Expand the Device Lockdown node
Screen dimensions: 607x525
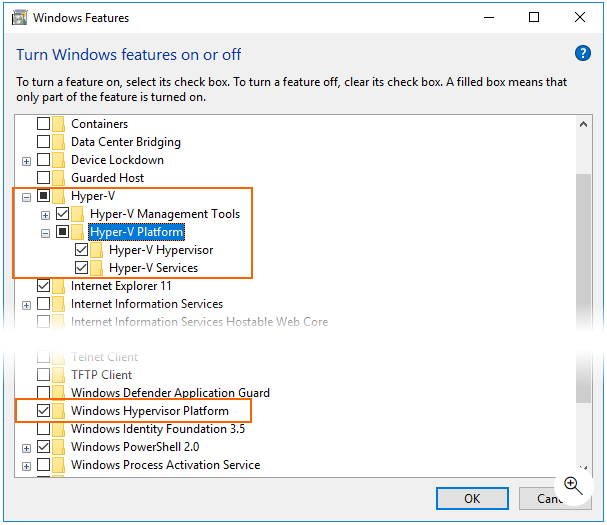[26, 160]
